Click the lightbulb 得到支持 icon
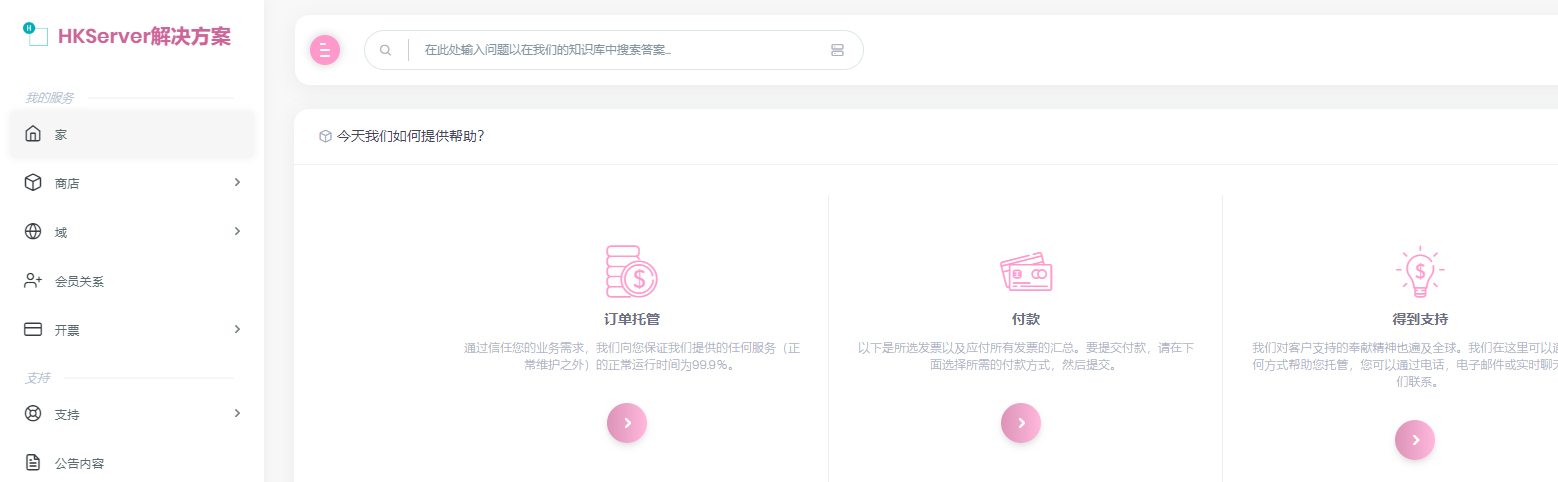This screenshot has width=1558, height=482. [x=1419, y=271]
